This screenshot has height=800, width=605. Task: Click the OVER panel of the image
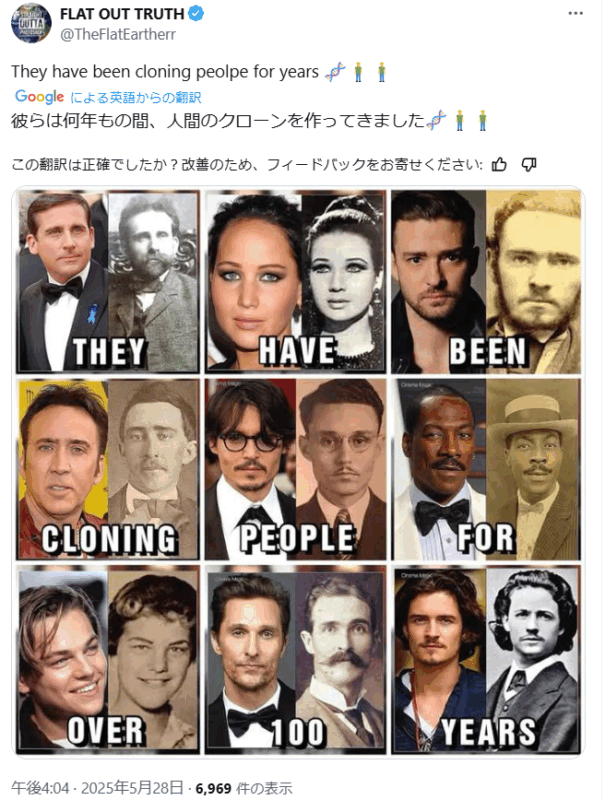tap(108, 660)
